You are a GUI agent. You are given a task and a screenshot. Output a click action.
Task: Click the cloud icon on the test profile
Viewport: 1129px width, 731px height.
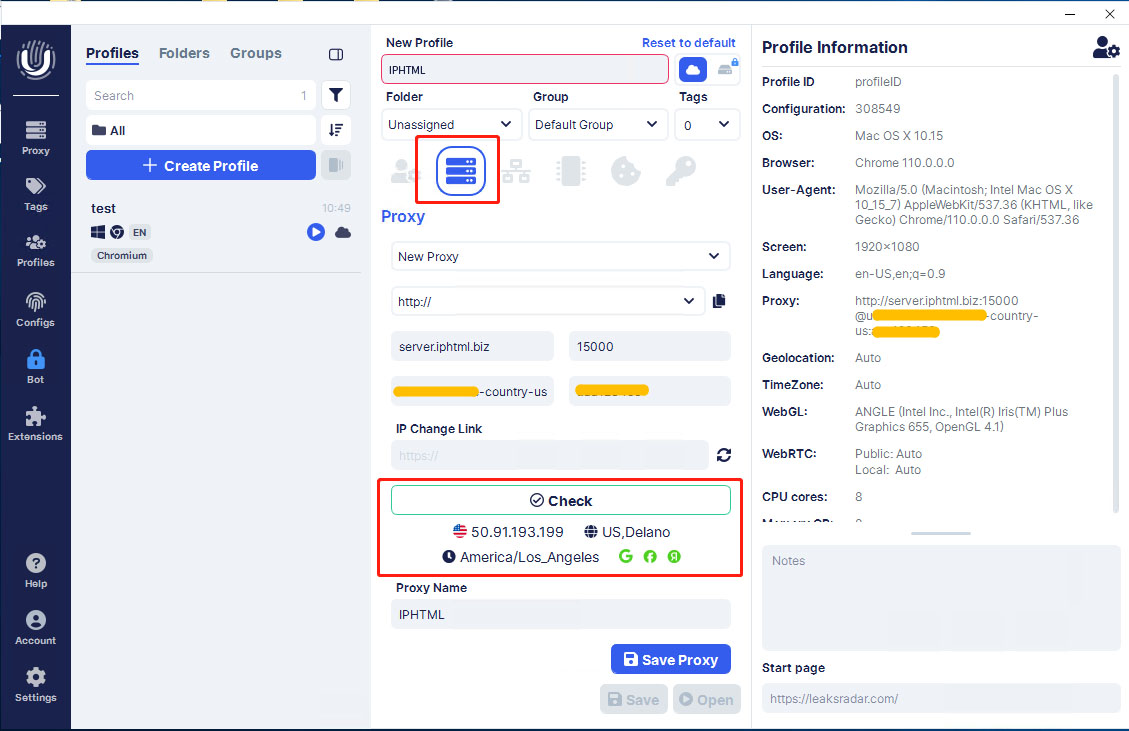(343, 232)
